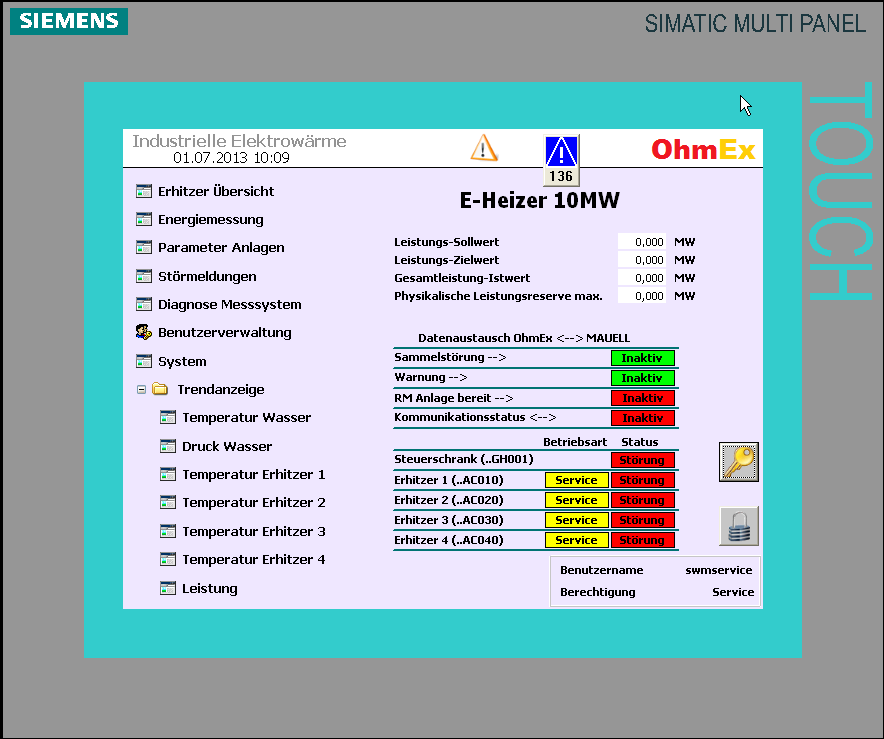Click the Gesamtleistung-Istwert value field
This screenshot has width=884, height=739.
tap(642, 278)
